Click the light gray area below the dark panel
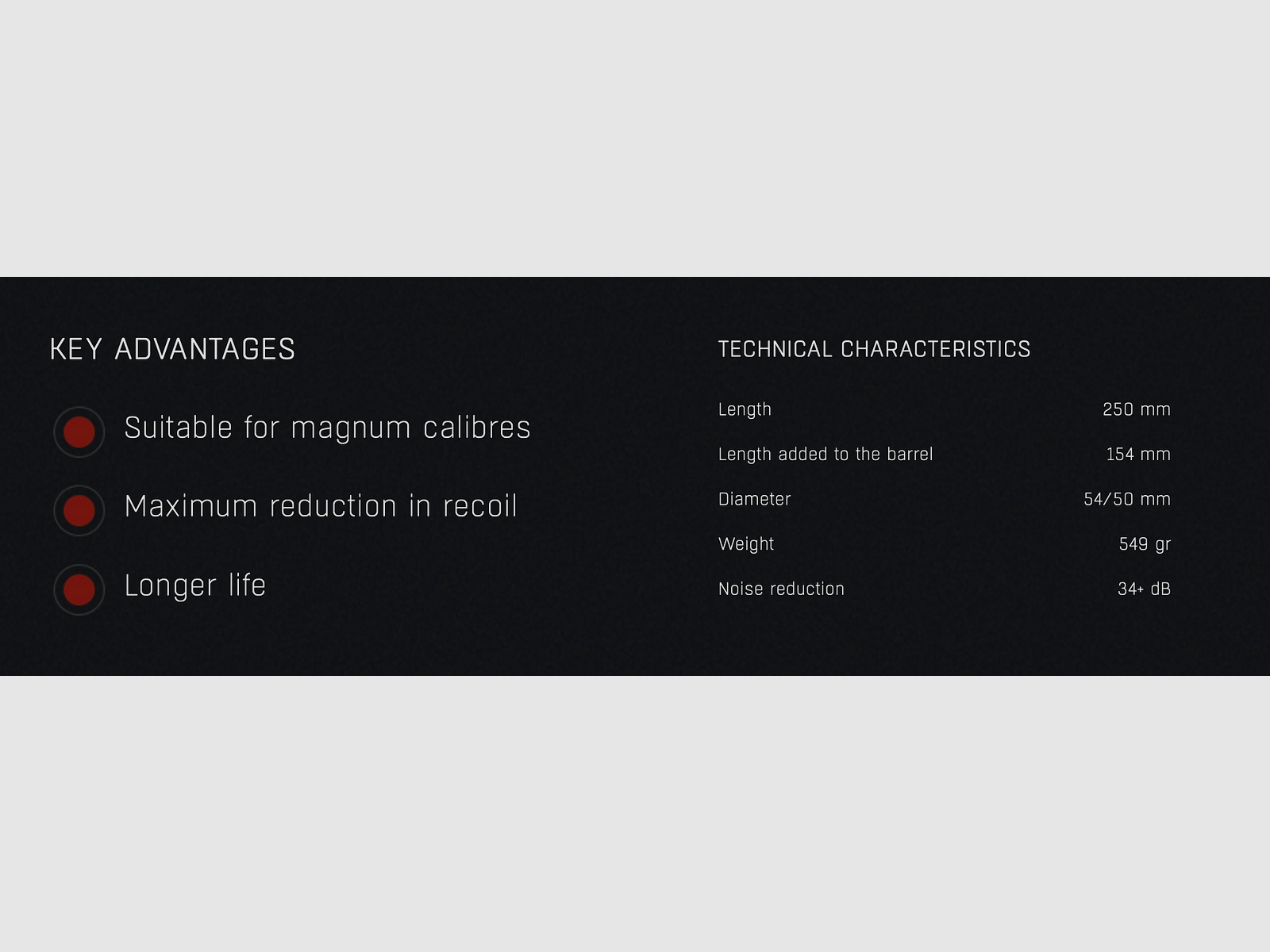 click(635, 813)
